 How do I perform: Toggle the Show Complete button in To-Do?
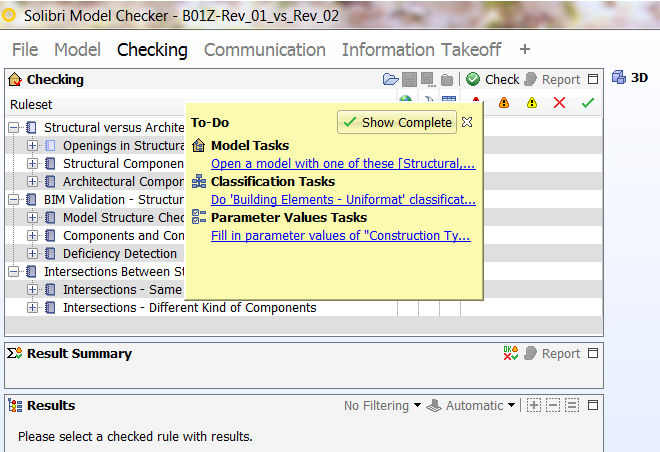point(397,122)
